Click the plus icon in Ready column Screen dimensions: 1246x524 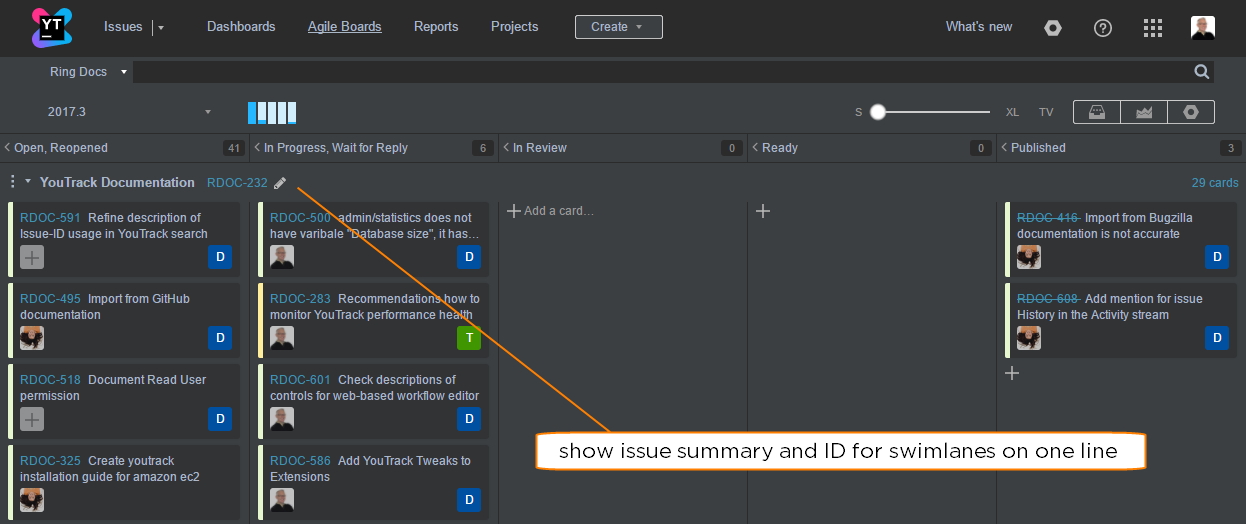click(x=763, y=211)
